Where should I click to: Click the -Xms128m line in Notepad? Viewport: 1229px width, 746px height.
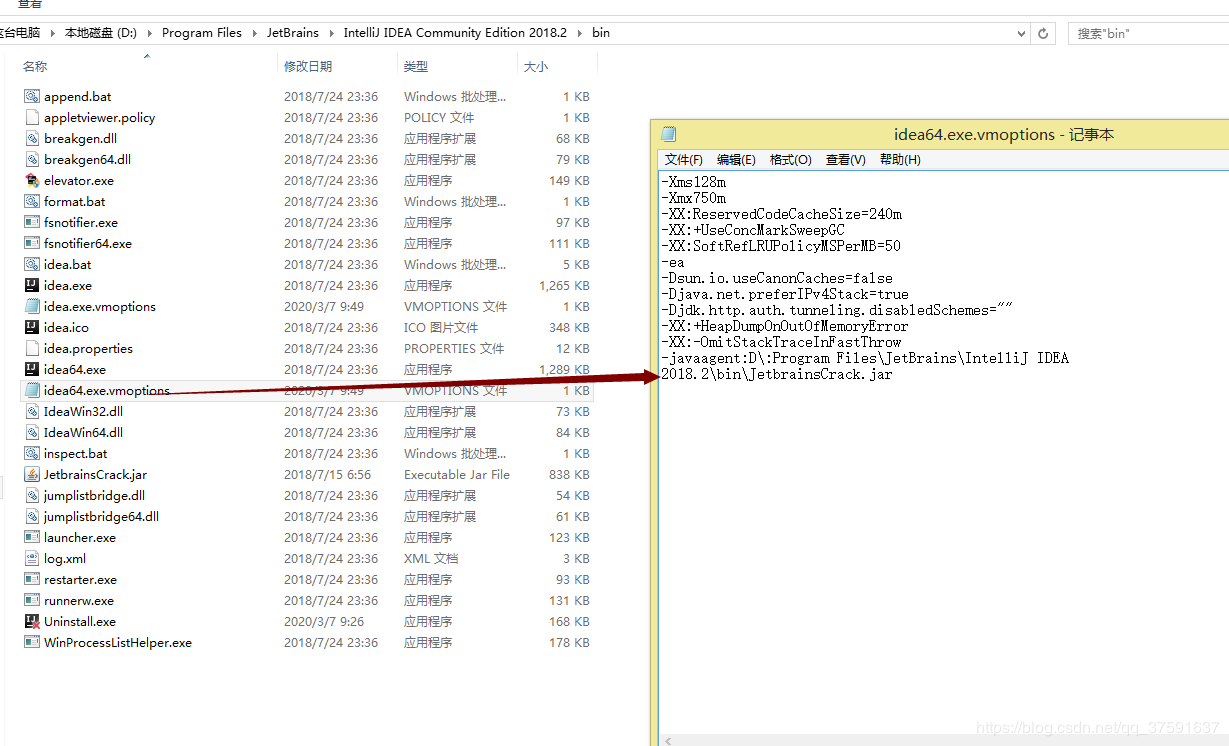pos(693,183)
